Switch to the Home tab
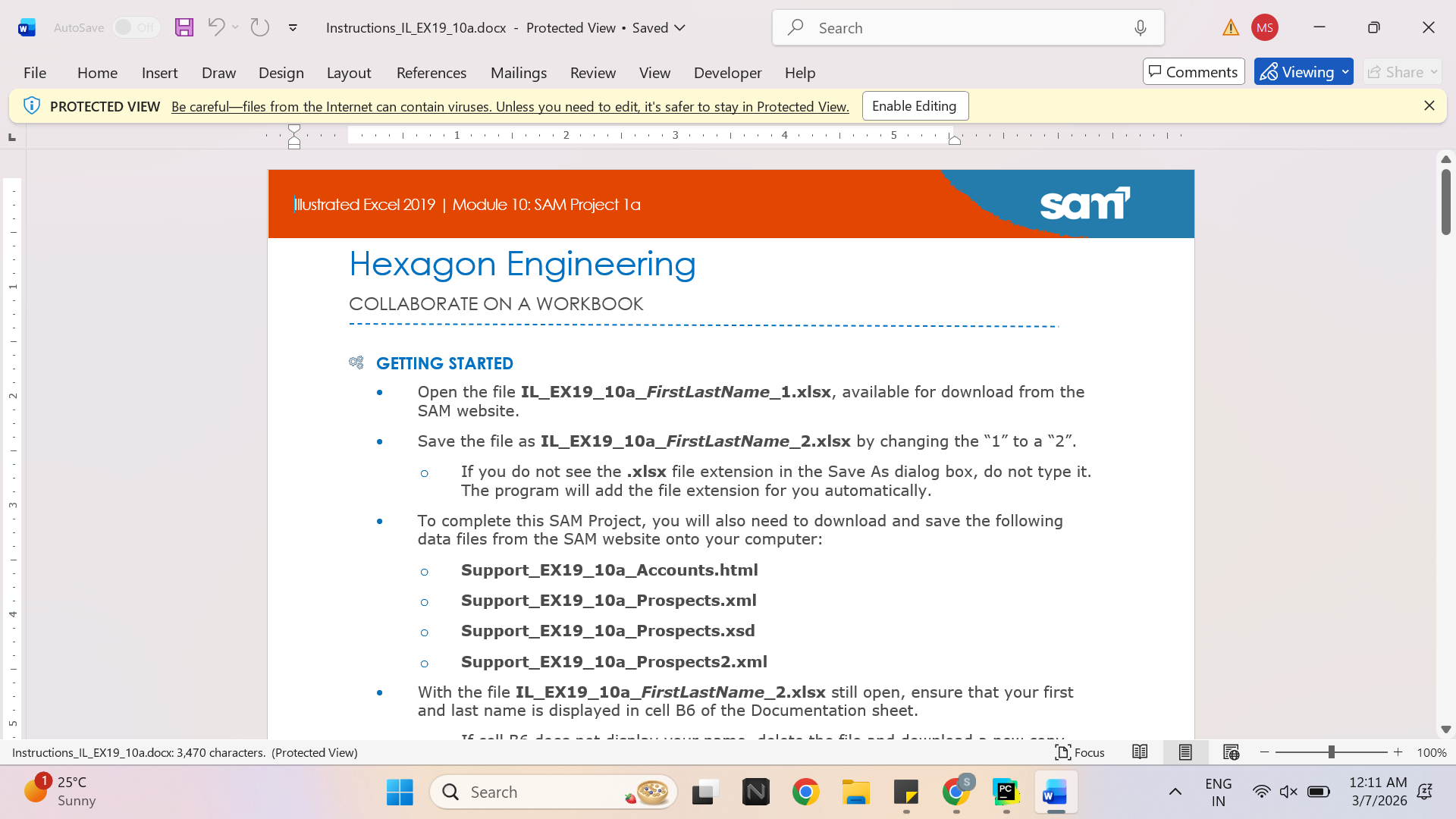The image size is (1456, 819). (97, 73)
